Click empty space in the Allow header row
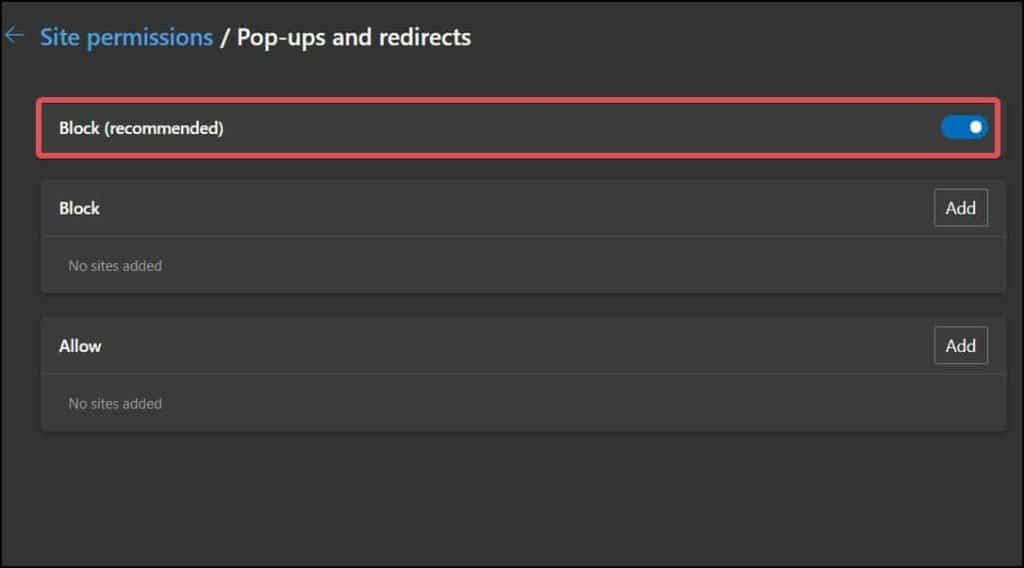The width and height of the screenshot is (1024, 568). pos(500,346)
